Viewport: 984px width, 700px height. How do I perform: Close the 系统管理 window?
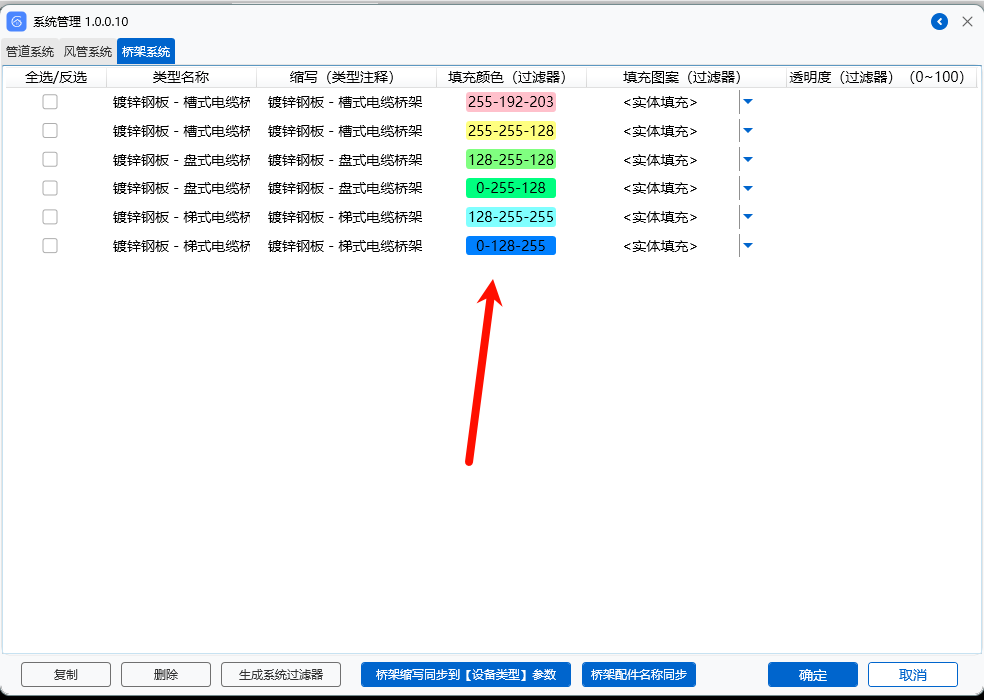pyautogui.click(x=967, y=21)
